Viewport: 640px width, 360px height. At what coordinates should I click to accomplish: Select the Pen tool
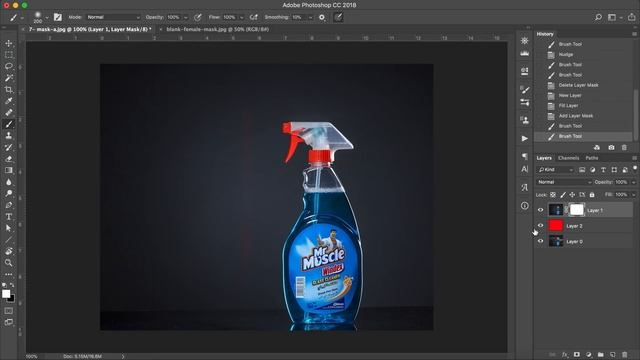[x=9, y=205]
